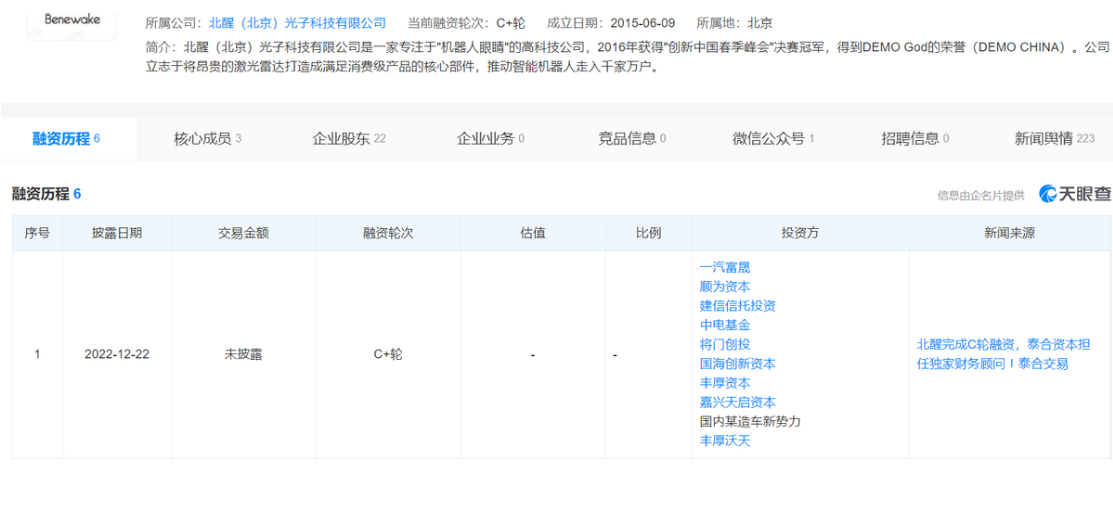Open investor link 嘉兴天启资本
The image size is (1113, 514).
(x=738, y=402)
